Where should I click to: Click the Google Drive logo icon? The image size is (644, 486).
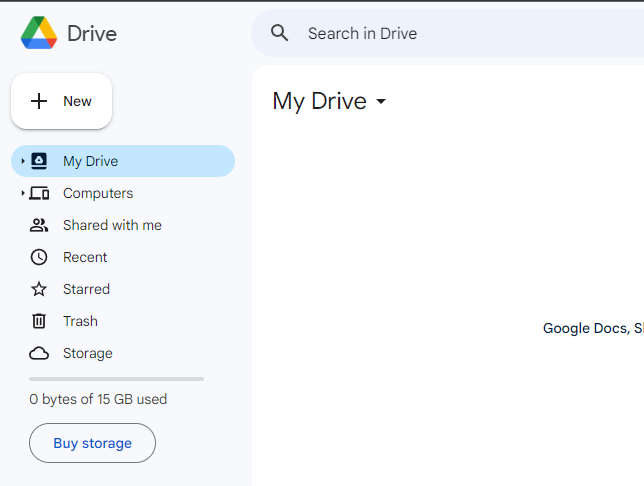(39, 33)
